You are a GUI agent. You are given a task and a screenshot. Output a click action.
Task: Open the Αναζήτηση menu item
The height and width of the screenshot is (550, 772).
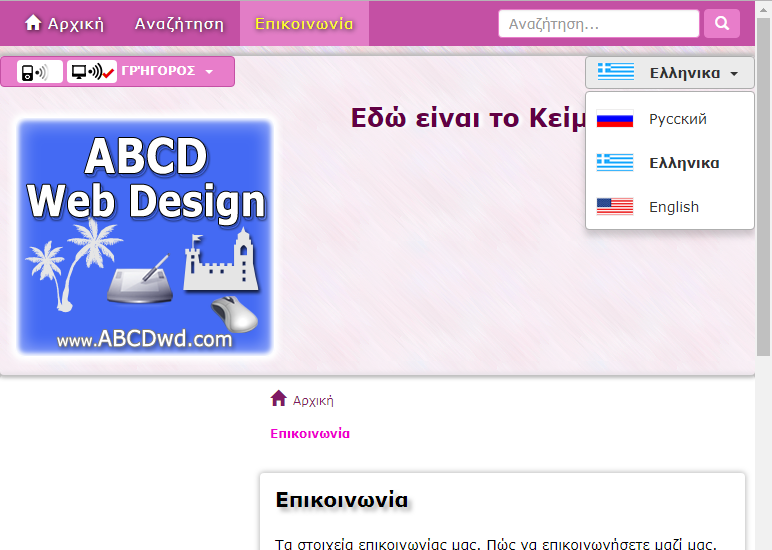(x=179, y=24)
